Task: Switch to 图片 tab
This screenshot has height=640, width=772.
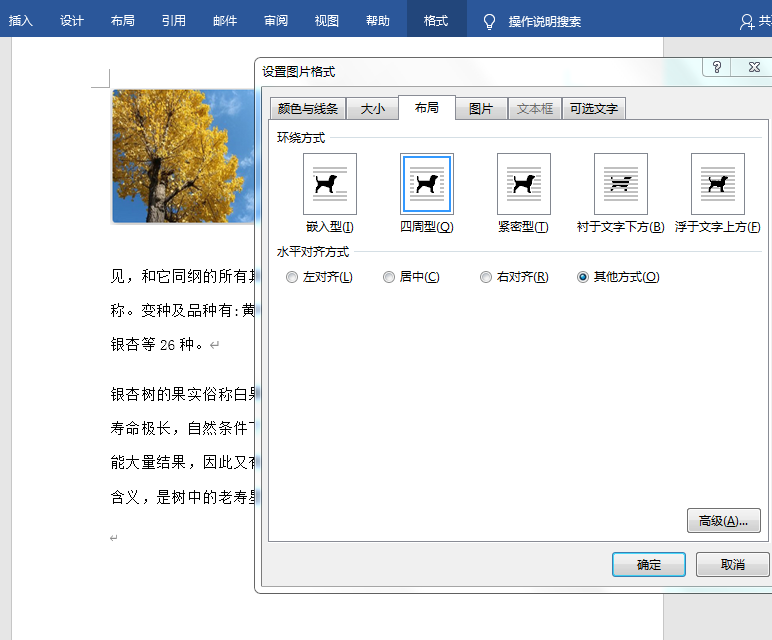Action: [x=481, y=109]
